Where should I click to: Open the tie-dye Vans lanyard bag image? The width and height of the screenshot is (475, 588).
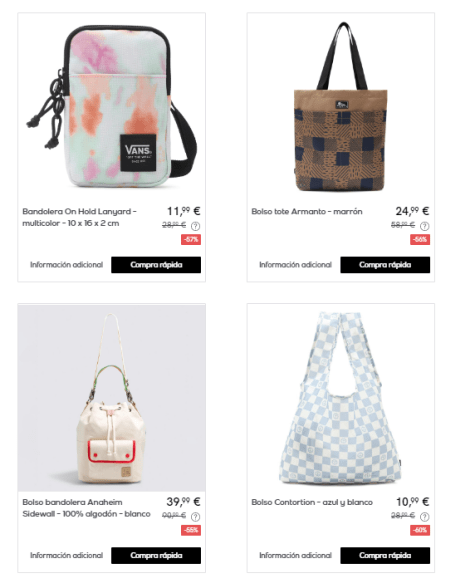pyautogui.click(x=112, y=107)
